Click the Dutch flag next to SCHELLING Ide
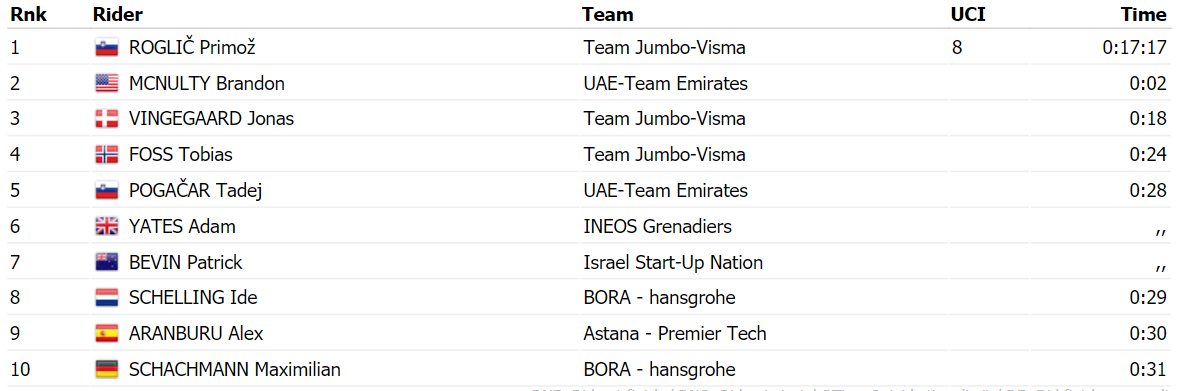Image resolution: width=1185 pixels, height=391 pixels. coord(107,298)
